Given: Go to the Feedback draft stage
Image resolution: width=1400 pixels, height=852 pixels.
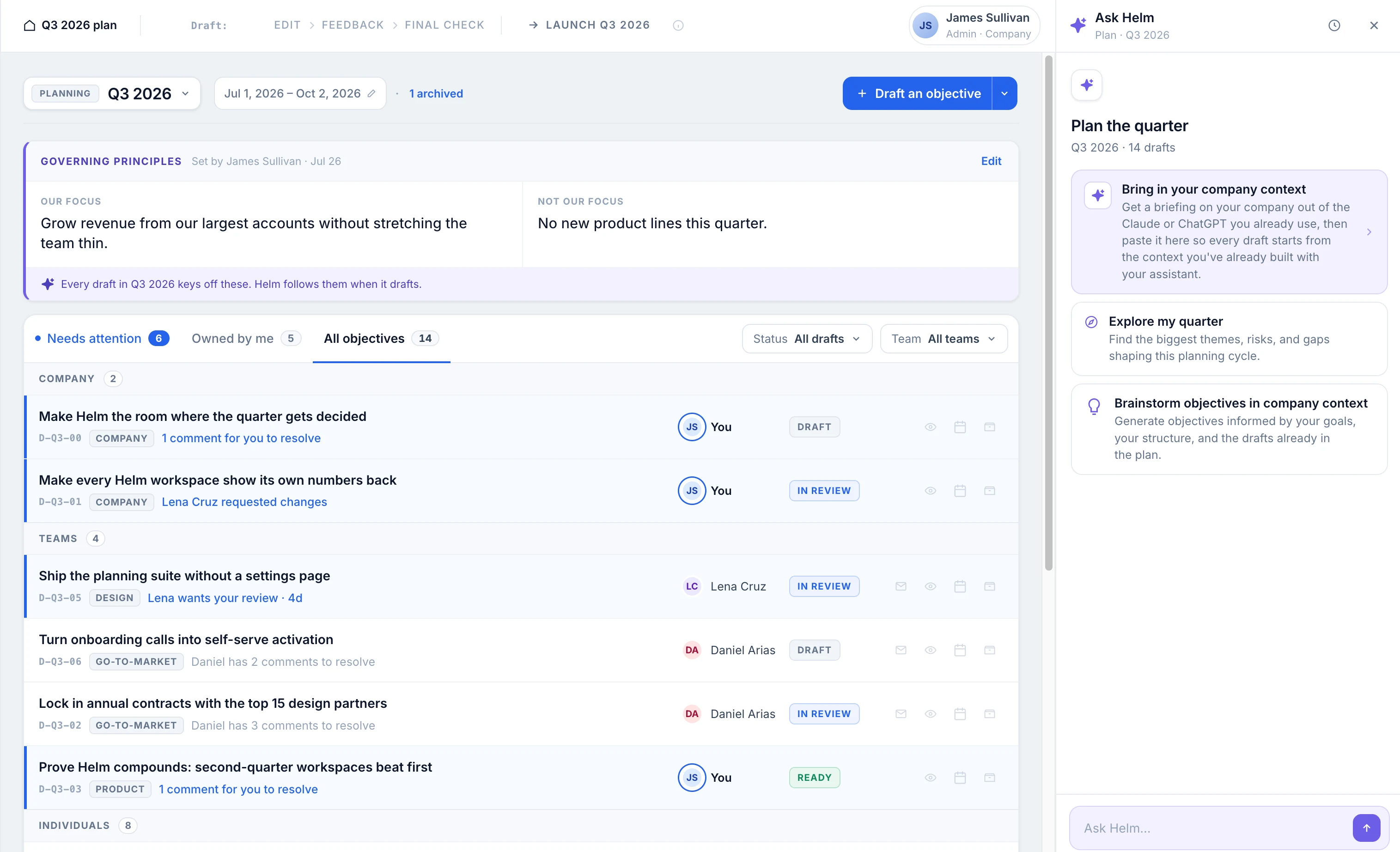Looking at the screenshot, I should (352, 25).
